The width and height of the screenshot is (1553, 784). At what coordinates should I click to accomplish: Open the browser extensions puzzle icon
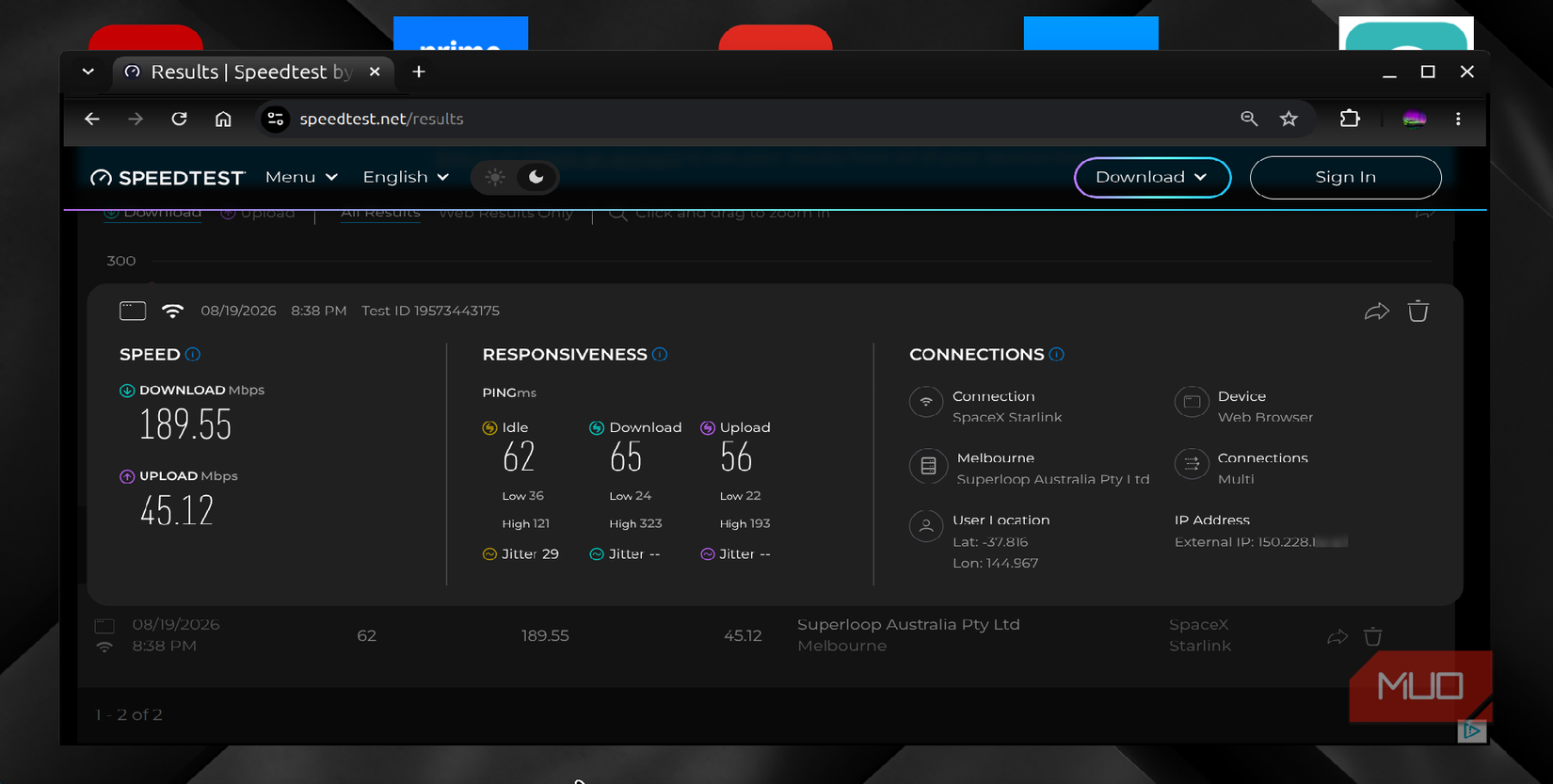pos(1350,119)
